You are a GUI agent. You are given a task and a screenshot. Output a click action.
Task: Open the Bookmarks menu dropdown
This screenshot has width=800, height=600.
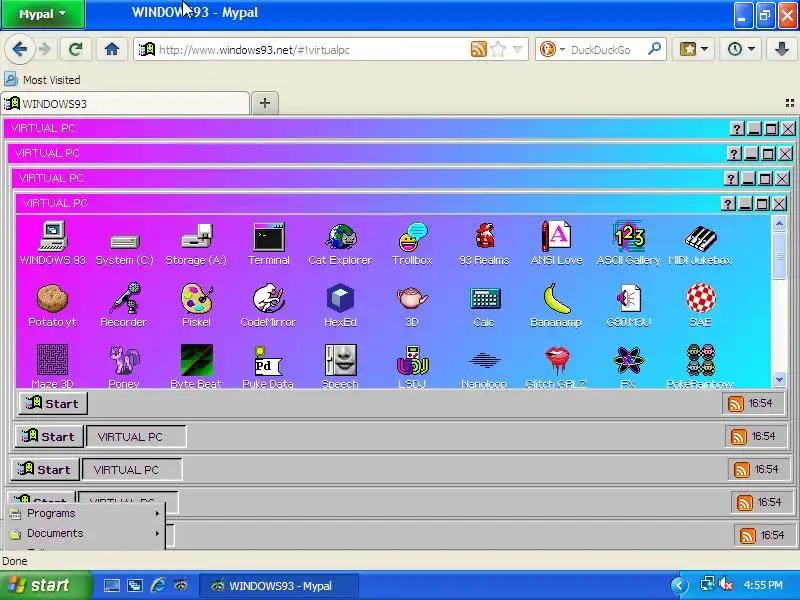tap(693, 49)
